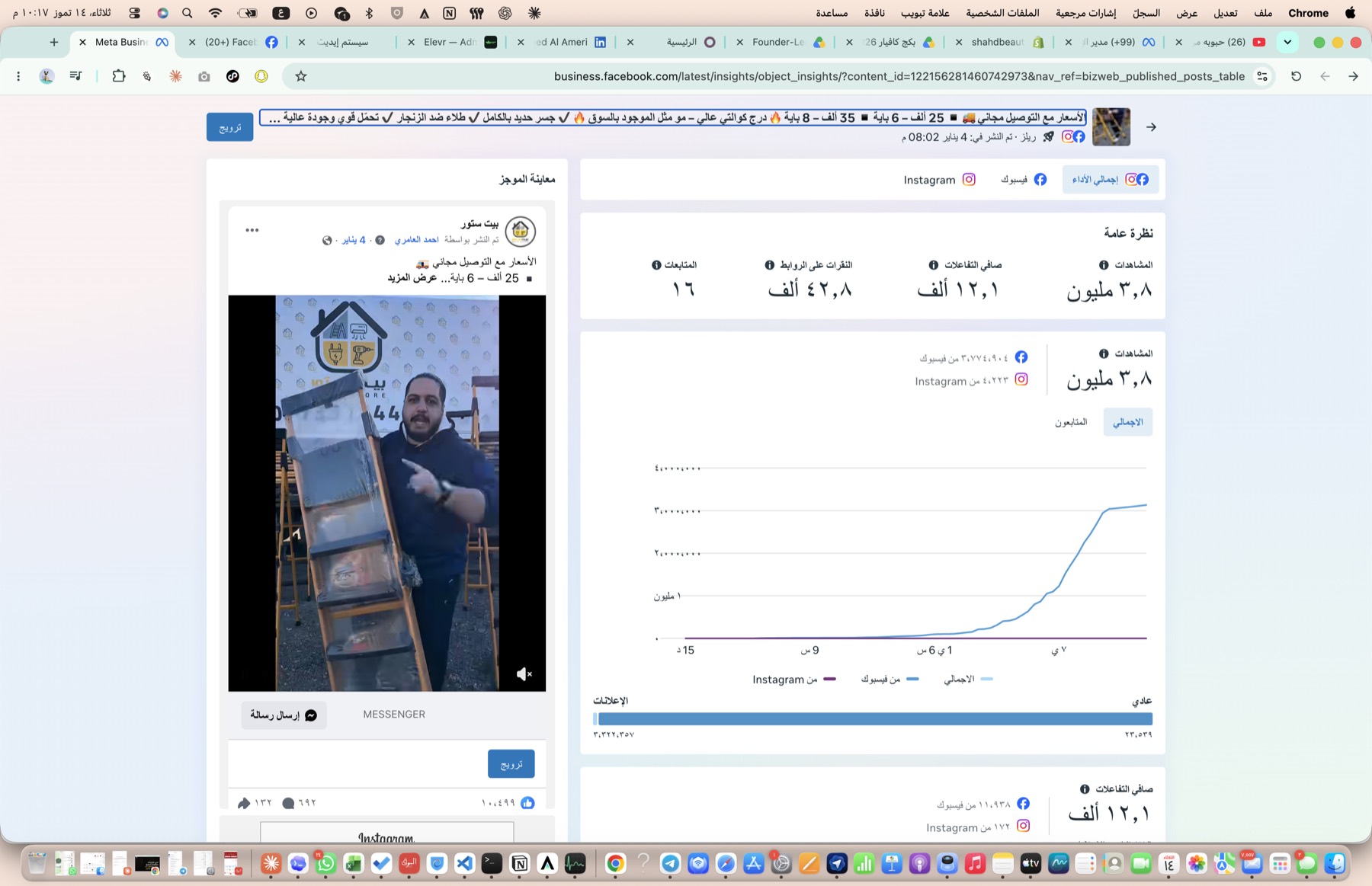Select إجمالي الأداء performance tab
The height and width of the screenshot is (886, 1372).
[x=1111, y=180]
